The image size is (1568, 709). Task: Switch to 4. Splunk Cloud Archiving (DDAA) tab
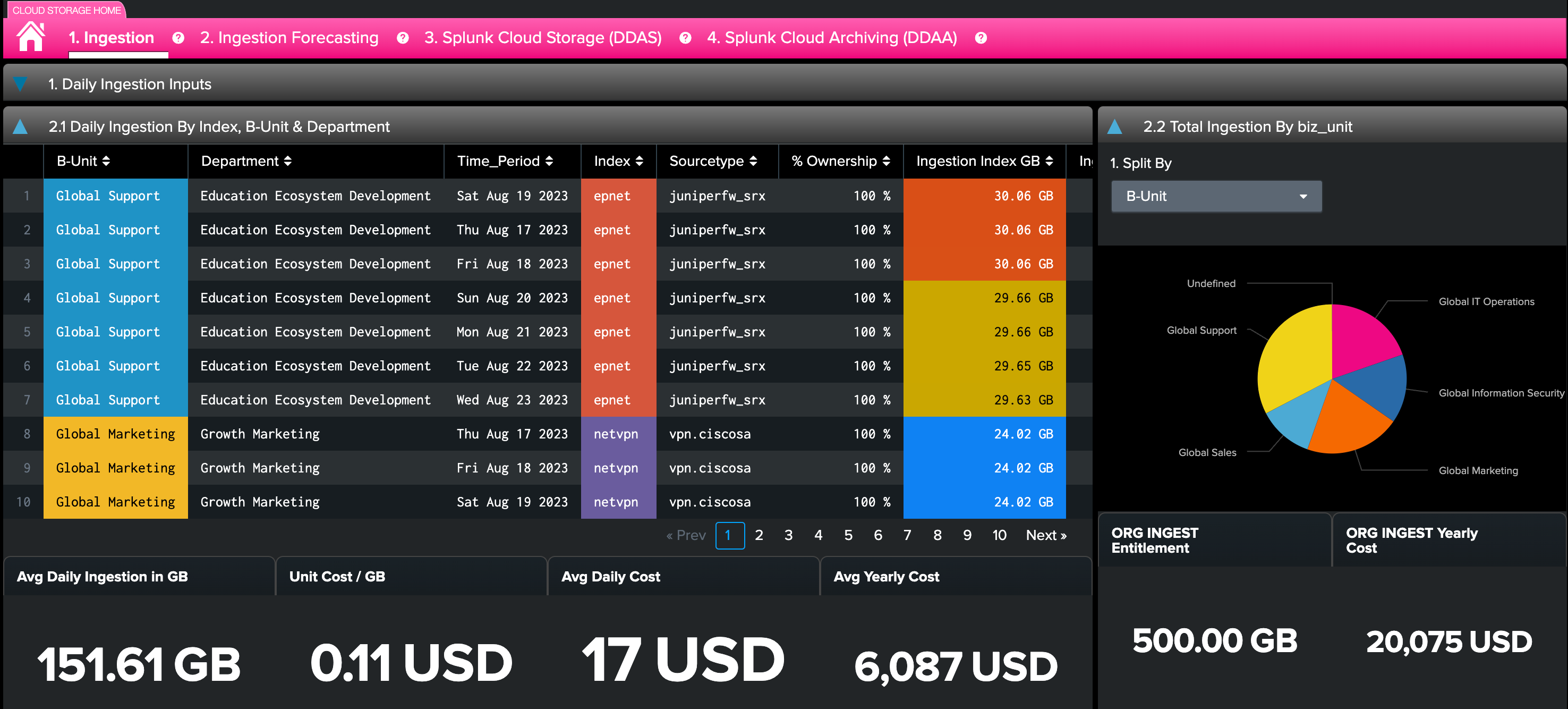pyautogui.click(x=832, y=38)
